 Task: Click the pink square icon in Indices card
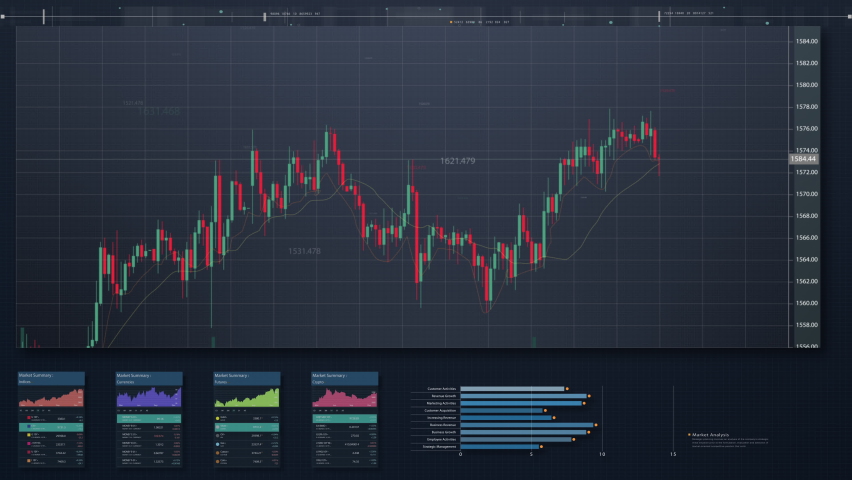[28, 444]
